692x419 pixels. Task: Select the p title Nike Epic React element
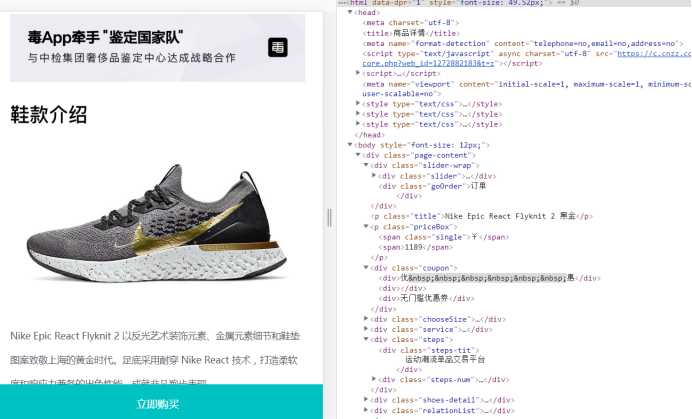[482, 216]
